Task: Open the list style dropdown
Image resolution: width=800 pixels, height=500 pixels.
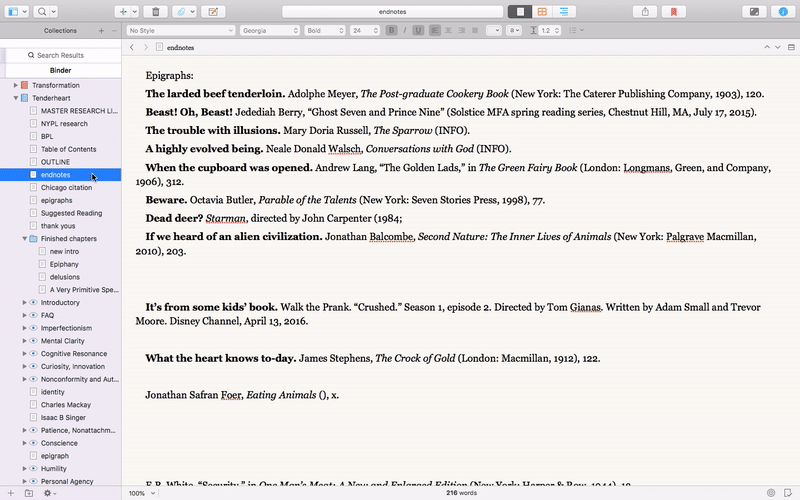Action: click(576, 31)
